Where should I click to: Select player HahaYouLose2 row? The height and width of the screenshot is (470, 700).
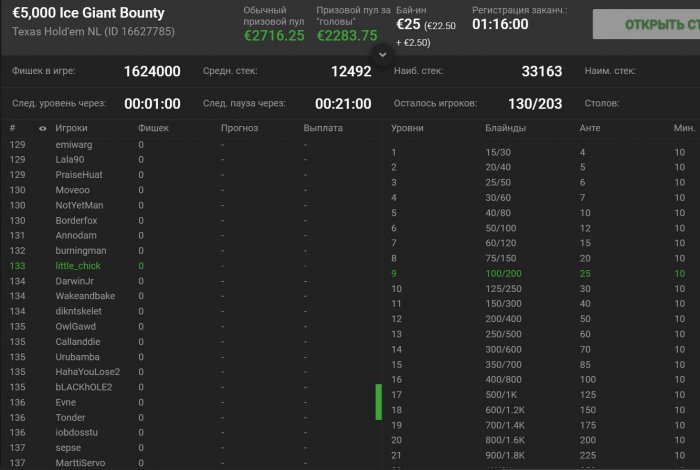pos(192,372)
